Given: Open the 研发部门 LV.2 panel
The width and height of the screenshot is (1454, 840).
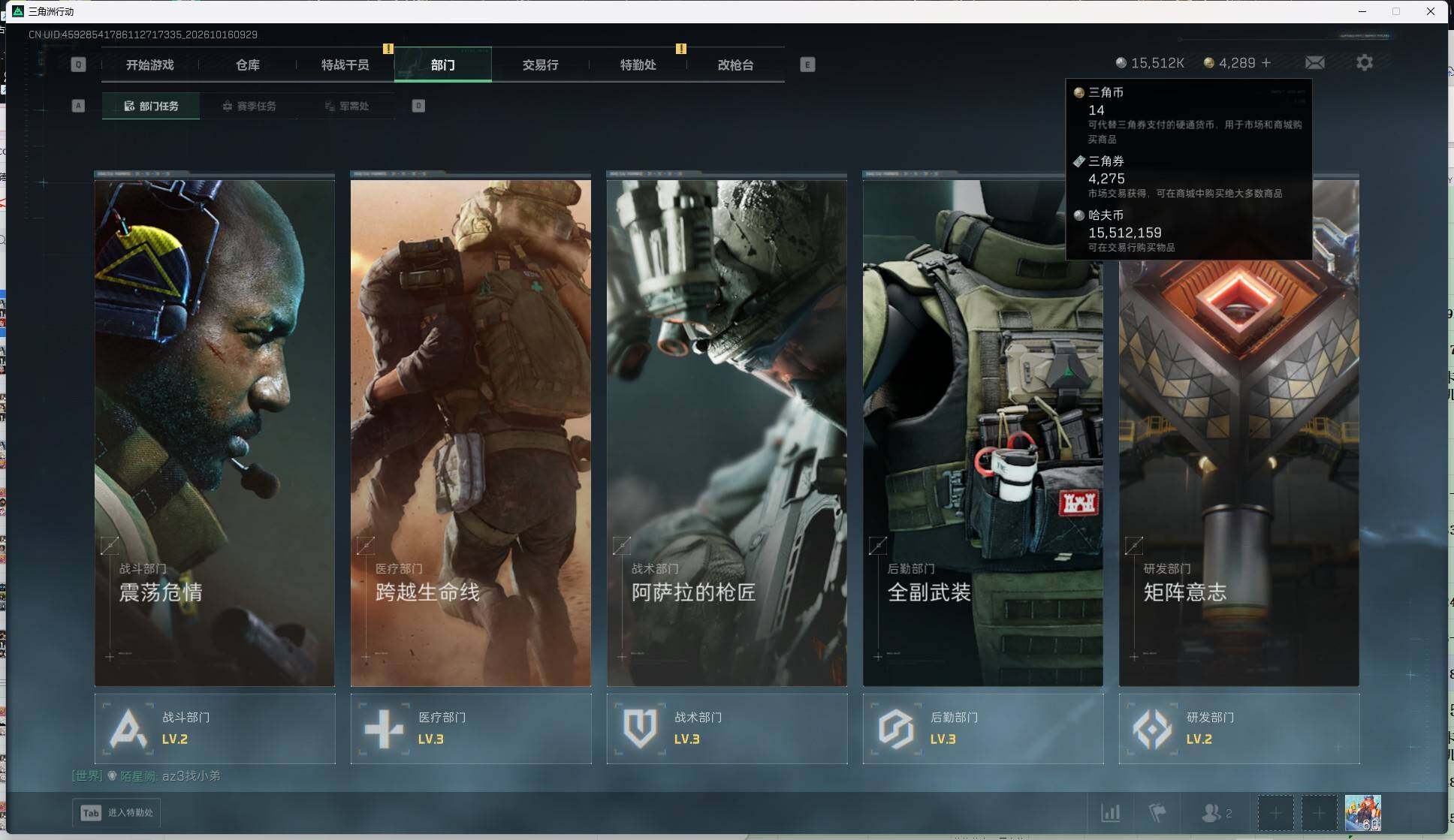Looking at the screenshot, I should (1239, 729).
